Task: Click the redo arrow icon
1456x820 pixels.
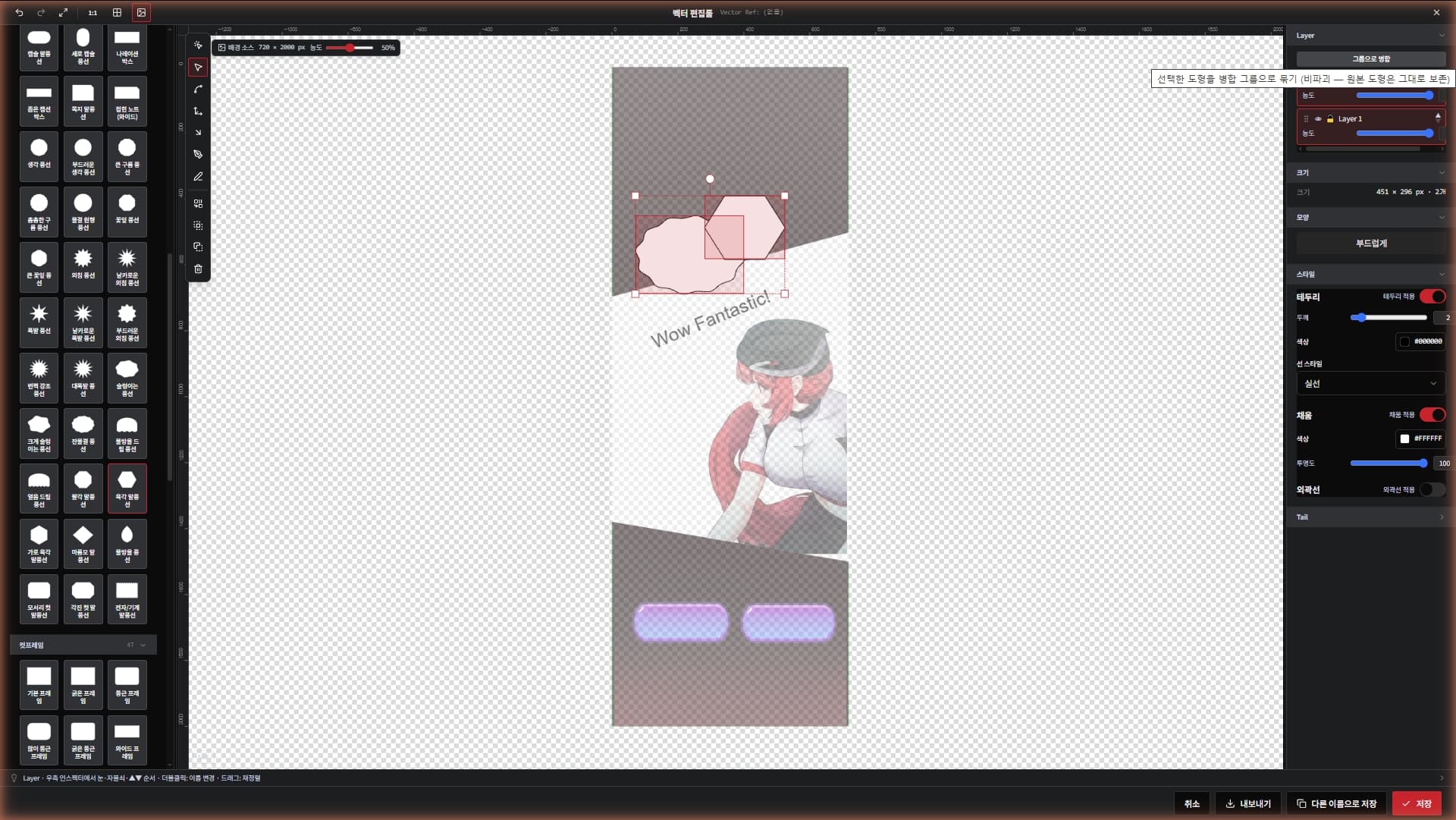Action: (x=41, y=13)
